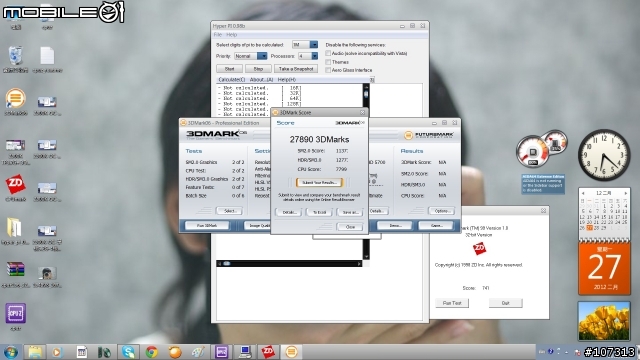Click the Futuremark logo in 3DMark06
Viewport: 640px width, 360px height.
428,135
